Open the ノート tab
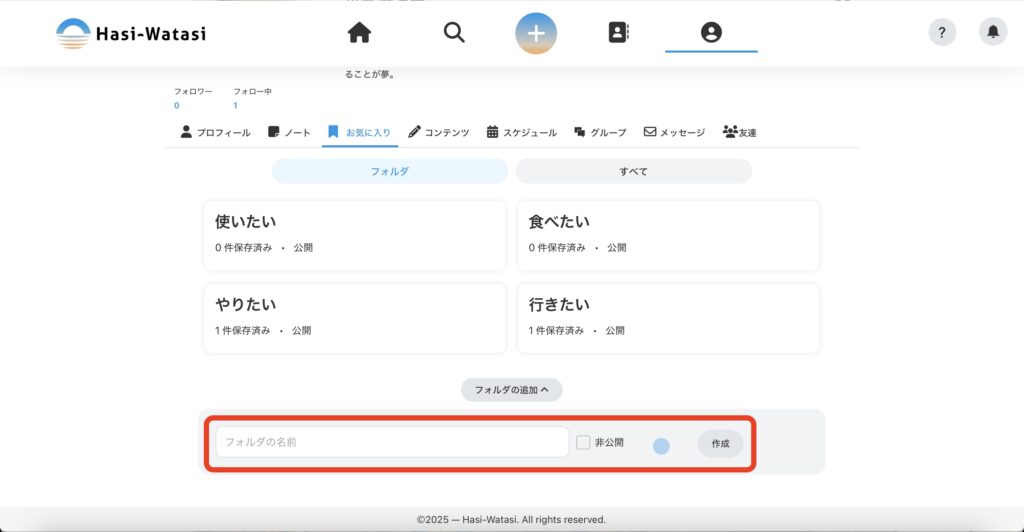The image size is (1024, 532). coord(289,132)
